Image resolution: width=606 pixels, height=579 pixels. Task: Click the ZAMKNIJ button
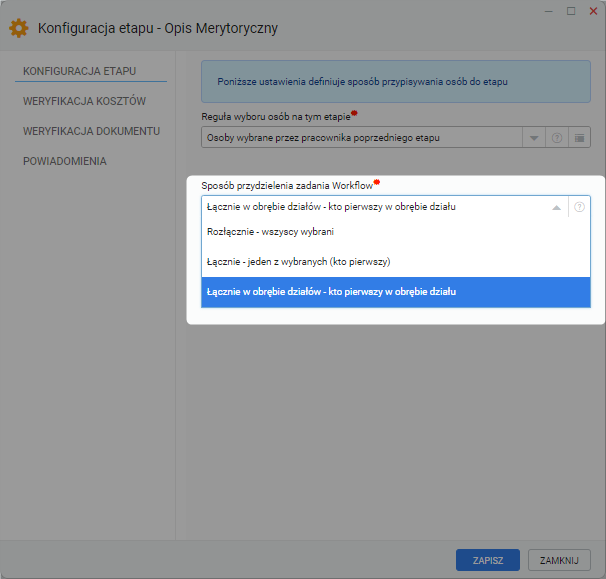tap(559, 560)
